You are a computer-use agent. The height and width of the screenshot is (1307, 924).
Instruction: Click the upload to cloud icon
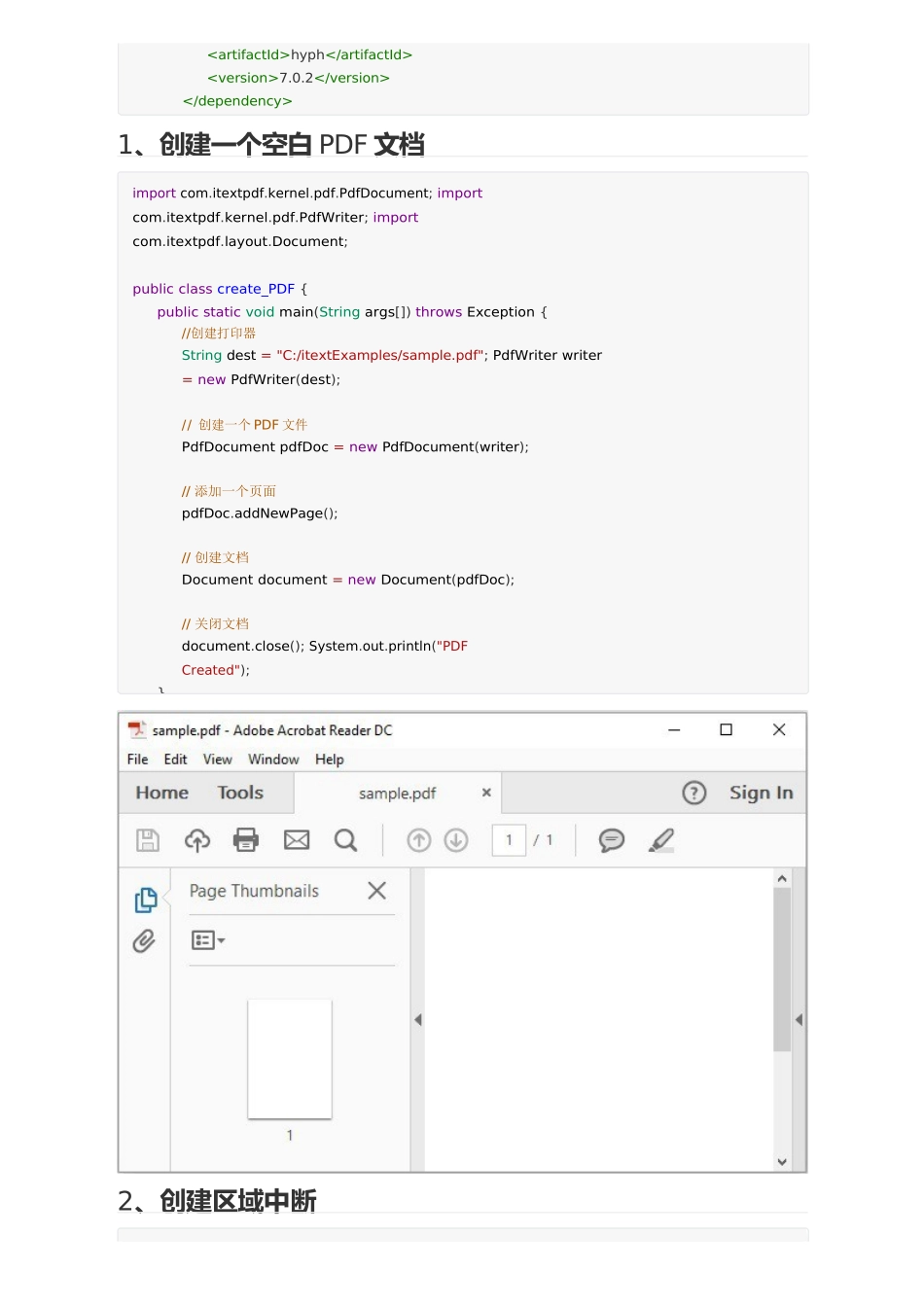(x=197, y=840)
